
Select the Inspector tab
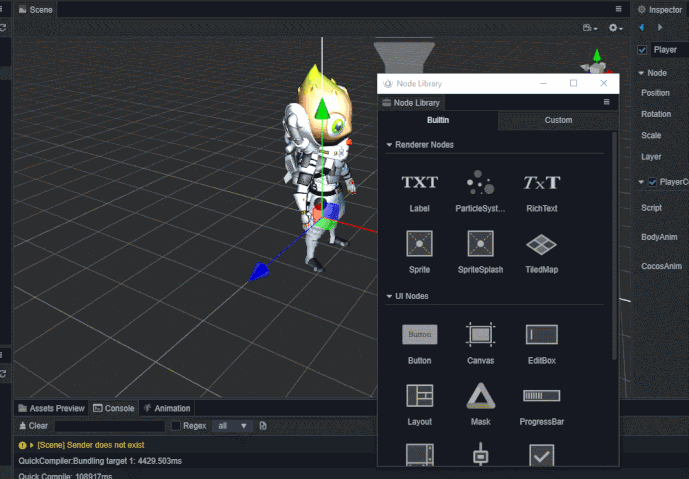[x=660, y=10]
